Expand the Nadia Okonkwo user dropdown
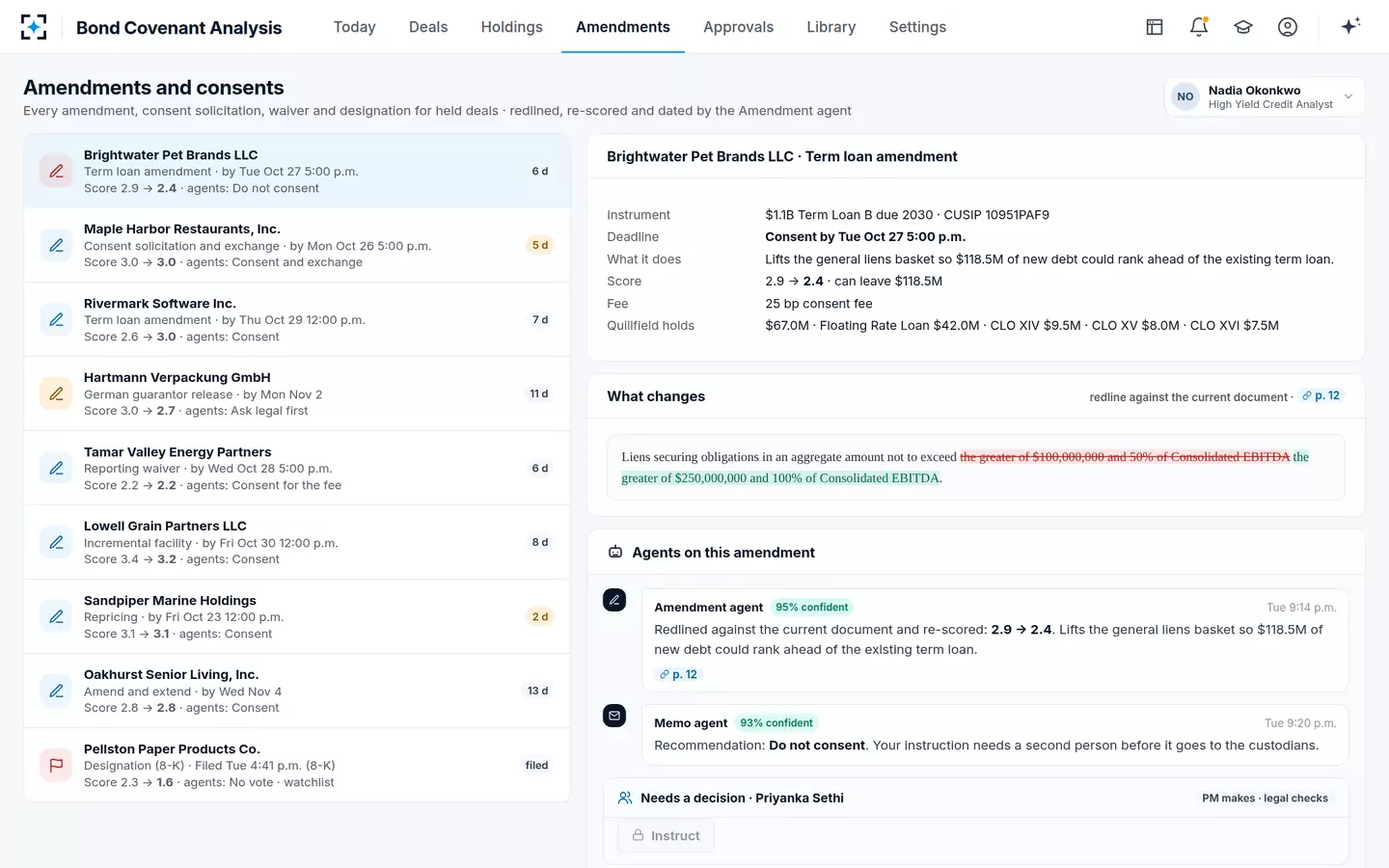The width and height of the screenshot is (1389, 868). (x=1265, y=96)
